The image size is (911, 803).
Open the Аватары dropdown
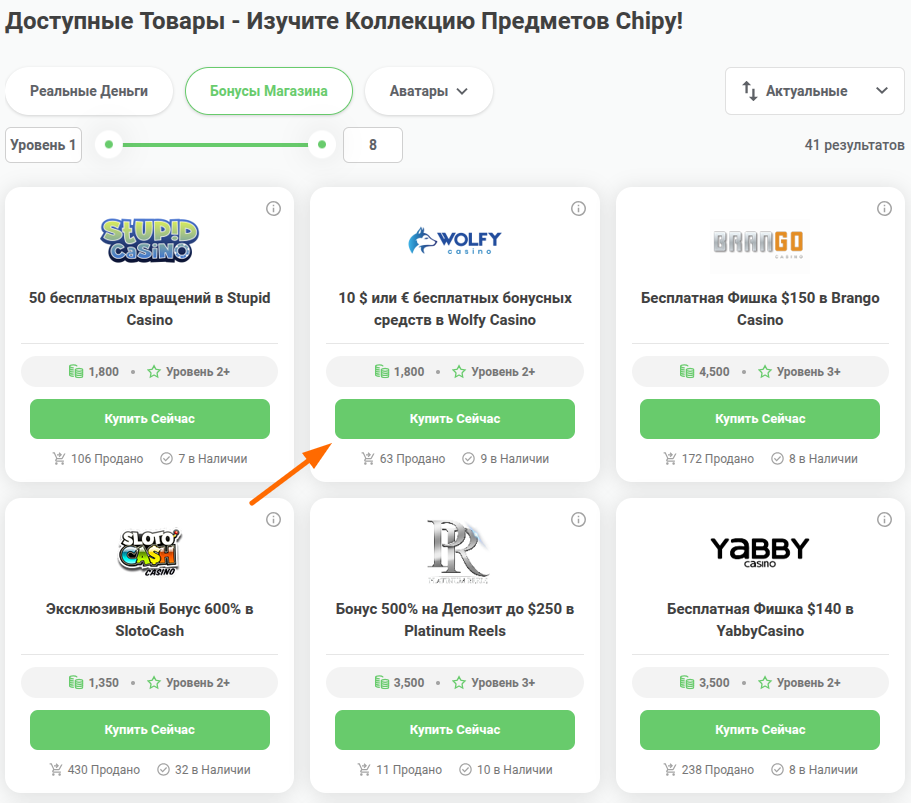[x=429, y=91]
